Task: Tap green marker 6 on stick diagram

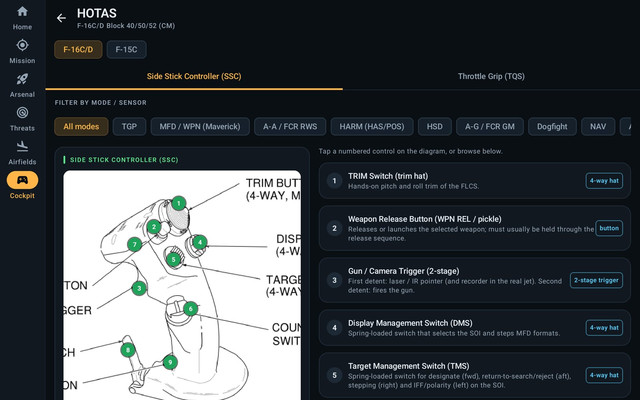Action: click(x=191, y=309)
